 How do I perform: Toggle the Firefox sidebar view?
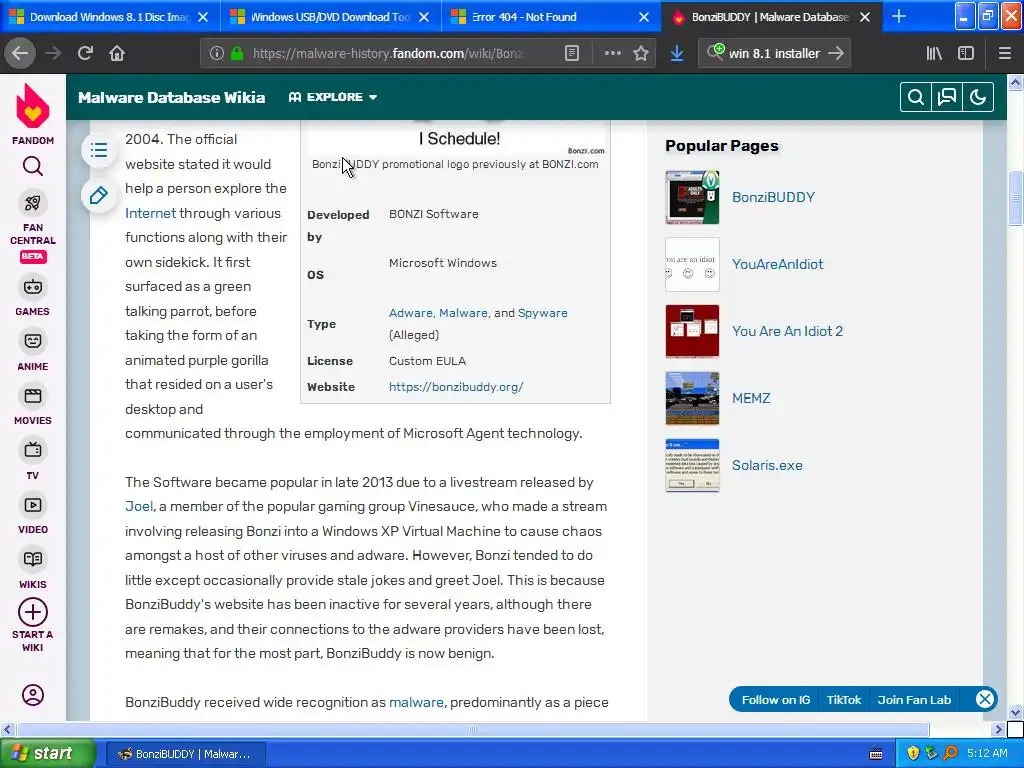pyautogui.click(x=966, y=54)
